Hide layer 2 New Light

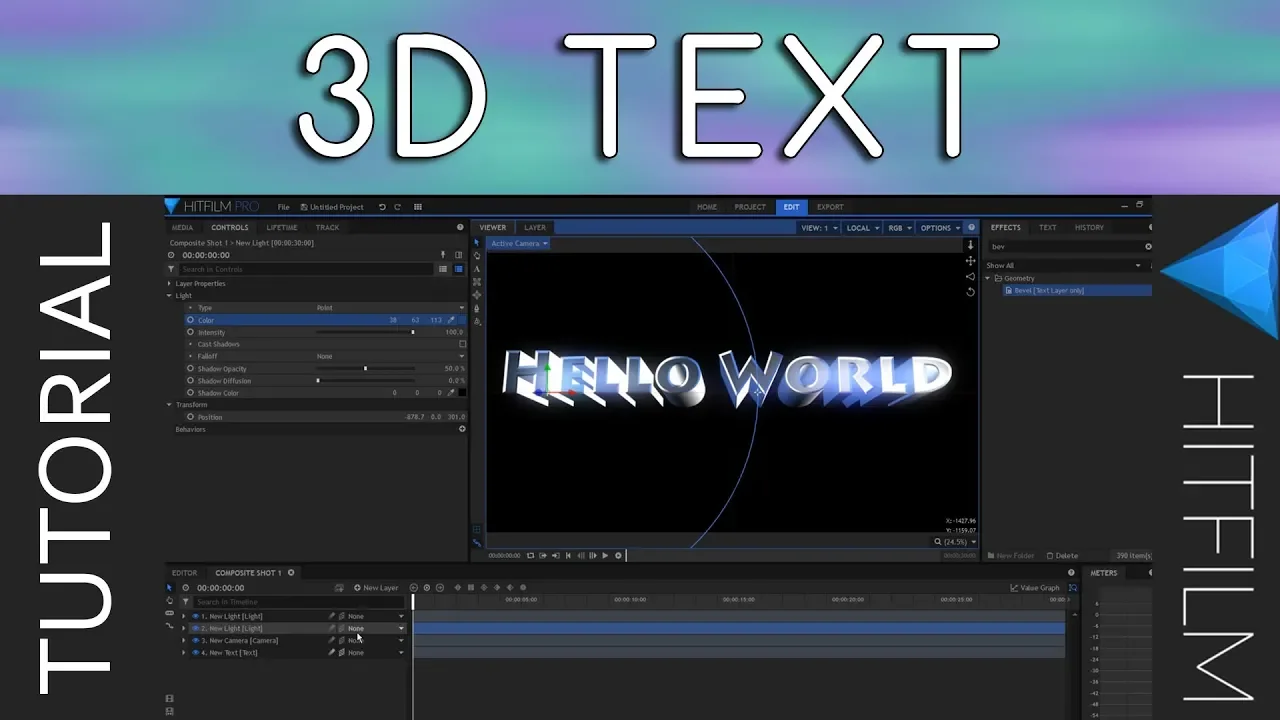point(195,628)
